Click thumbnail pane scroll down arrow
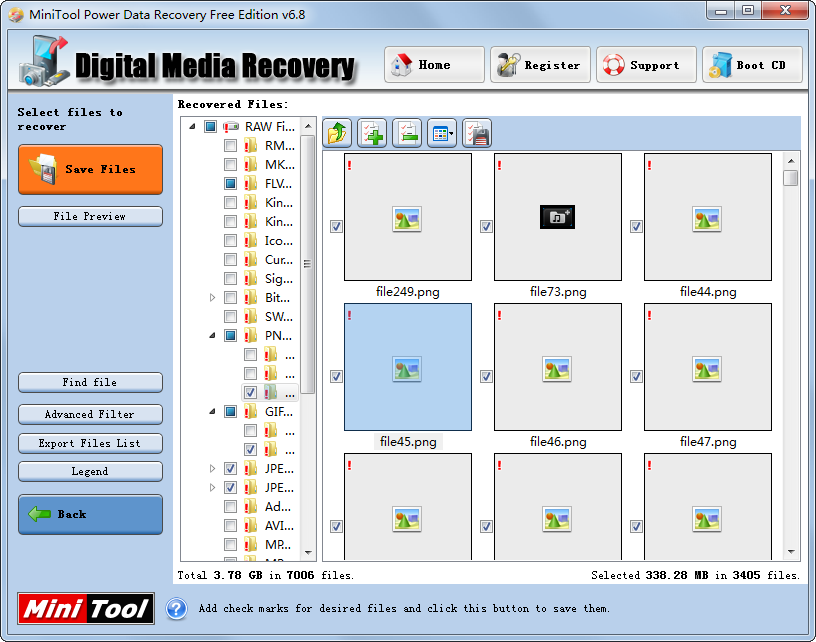The image size is (816, 642). (x=791, y=551)
